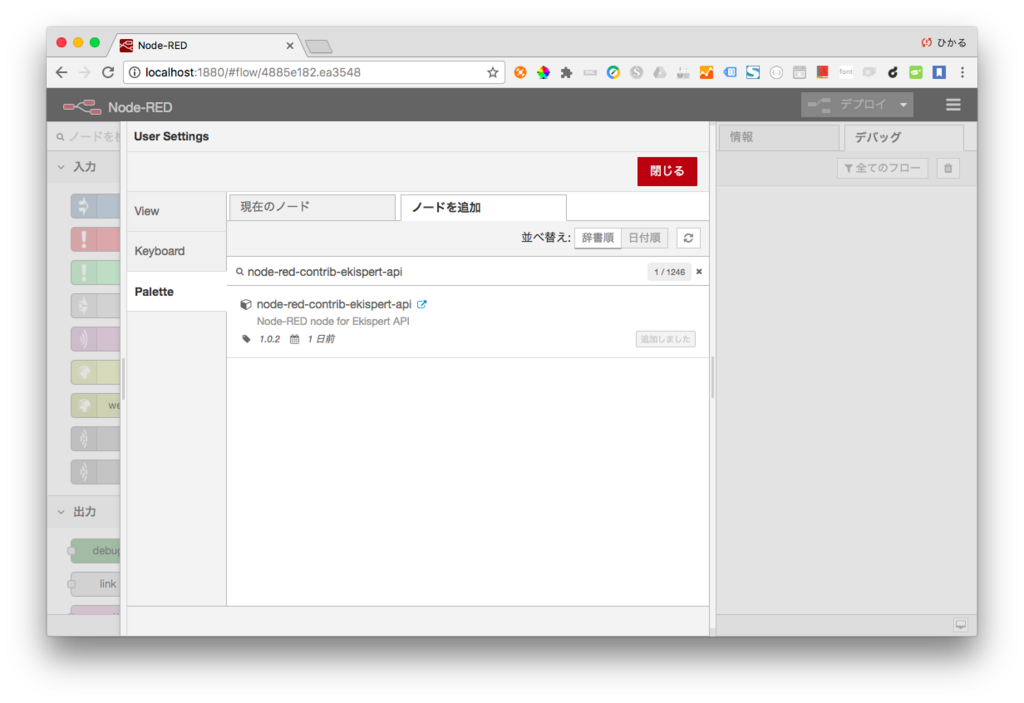Collapse the 出力 palette category
The width and height of the screenshot is (1024, 703).
84,512
